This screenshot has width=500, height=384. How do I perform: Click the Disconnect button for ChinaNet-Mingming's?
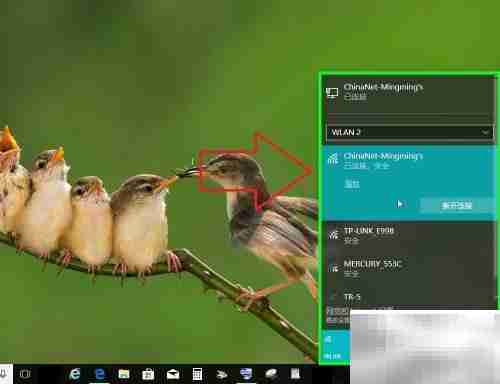[x=457, y=205]
